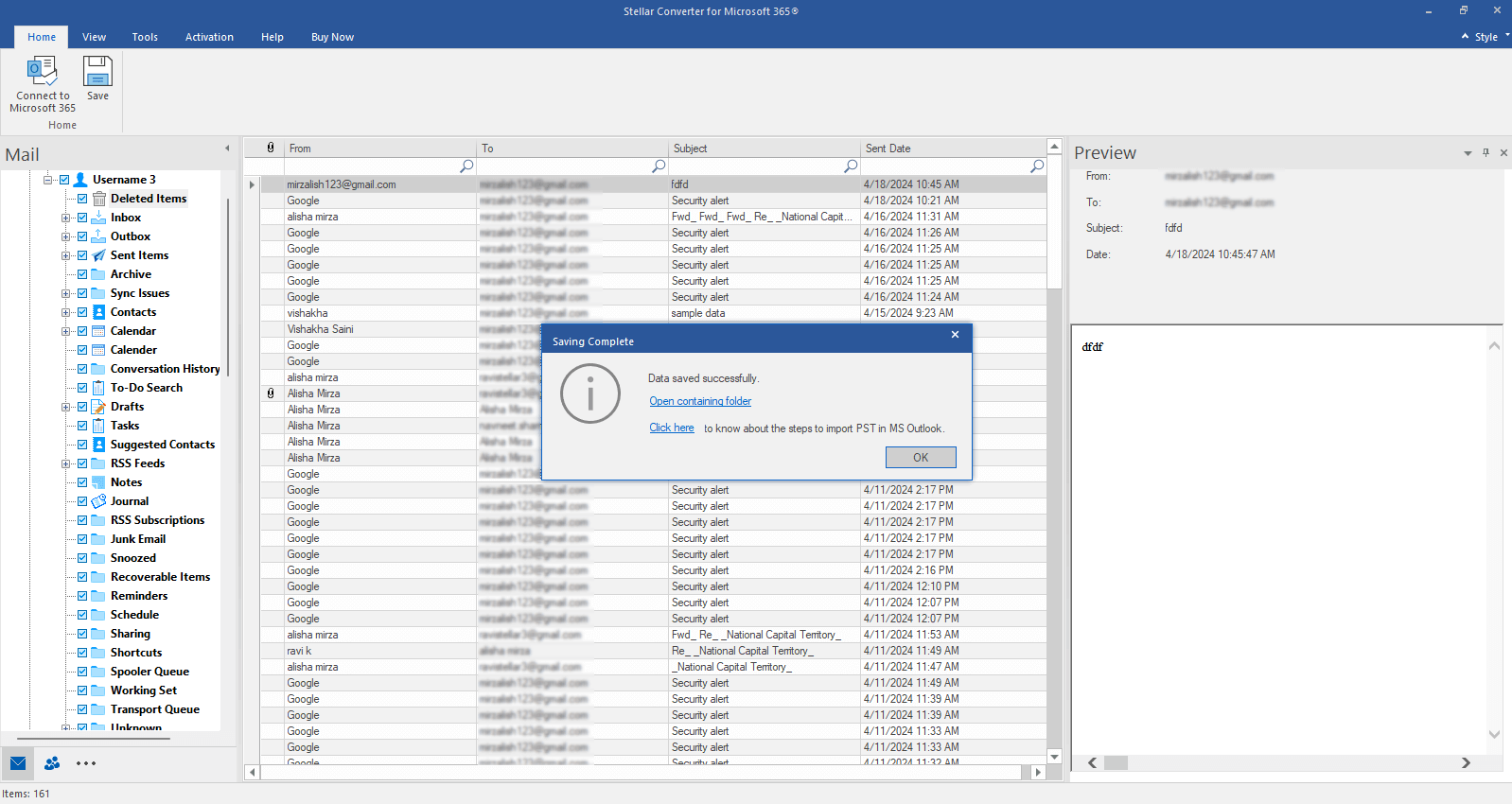Open the Activation tab

tap(209, 37)
